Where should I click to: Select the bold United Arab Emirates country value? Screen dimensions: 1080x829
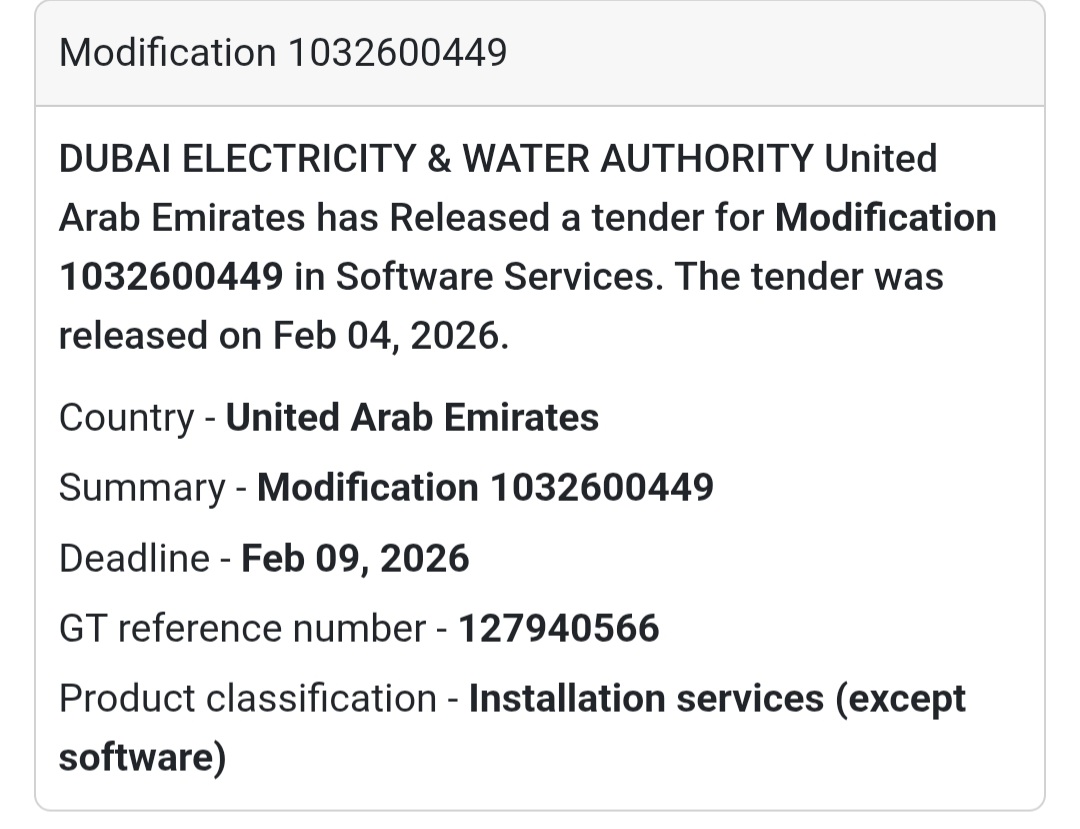coord(412,417)
